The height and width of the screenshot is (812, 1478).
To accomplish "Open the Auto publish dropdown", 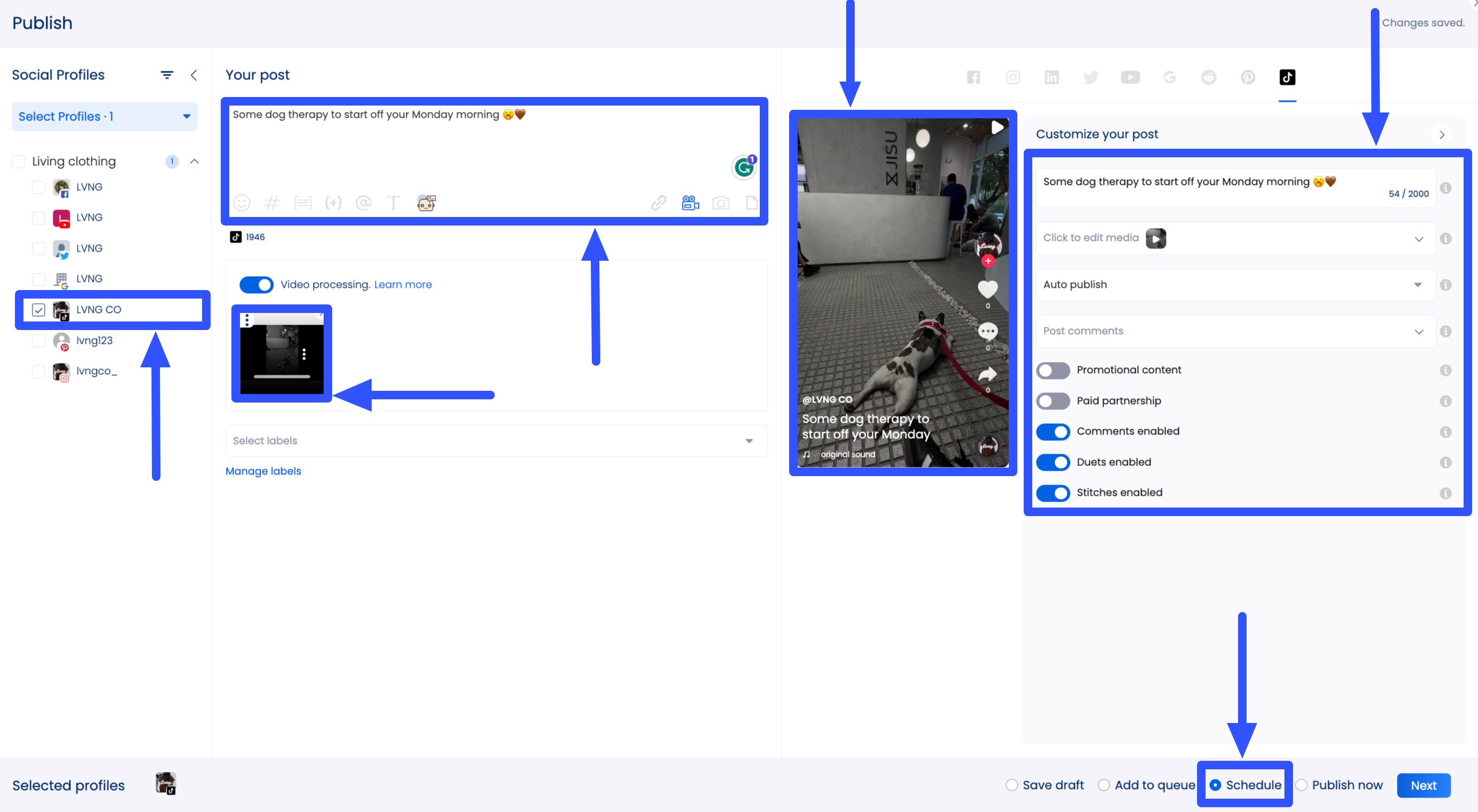I will (1235, 285).
